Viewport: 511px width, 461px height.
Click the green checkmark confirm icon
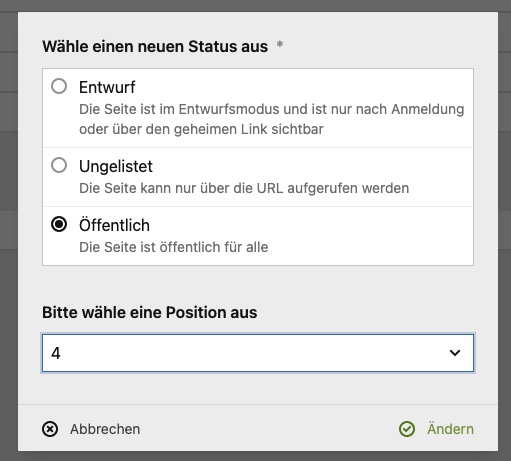(407, 429)
